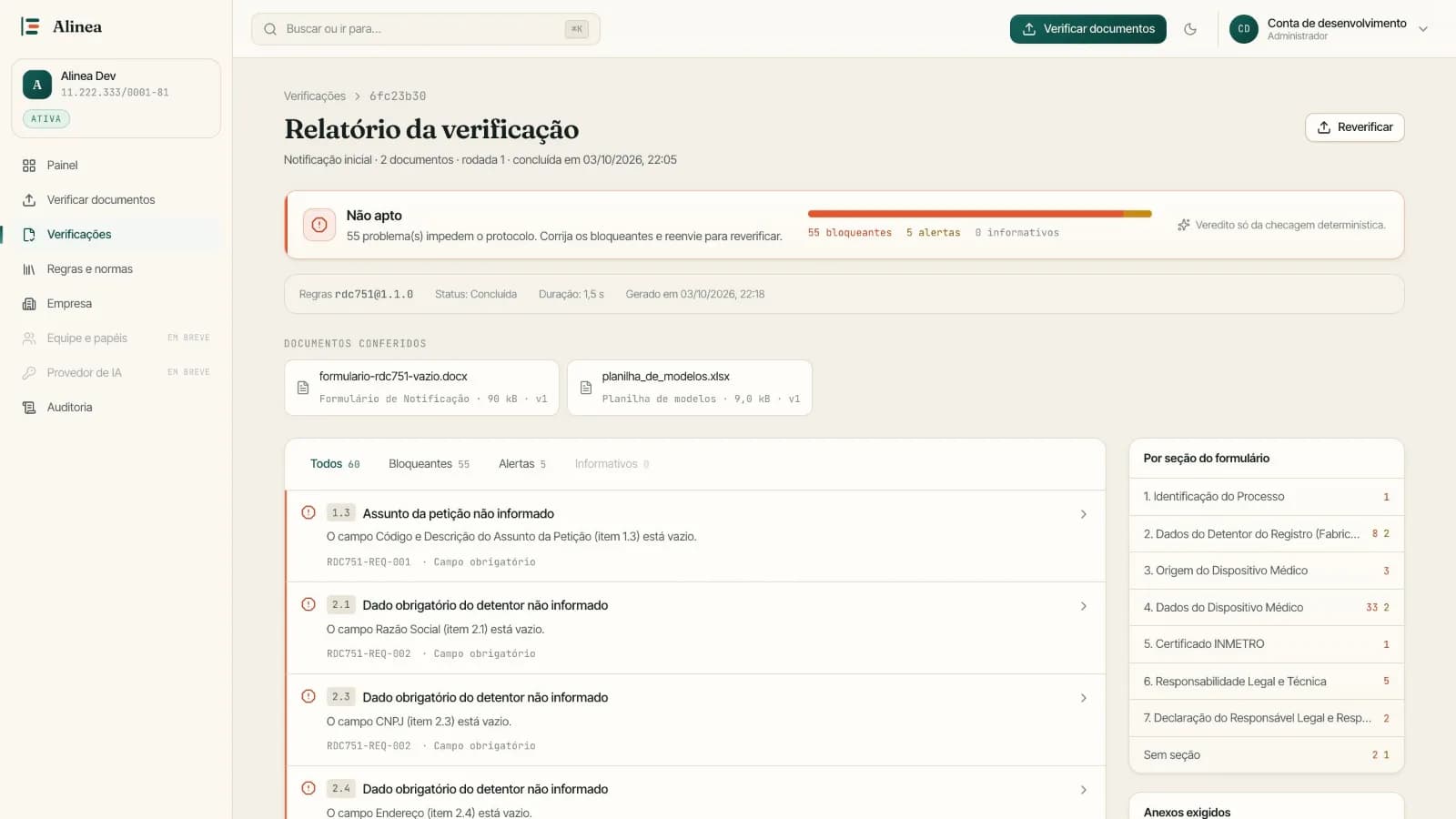
Task: Click the 5 alertas count text
Action: coord(934,233)
